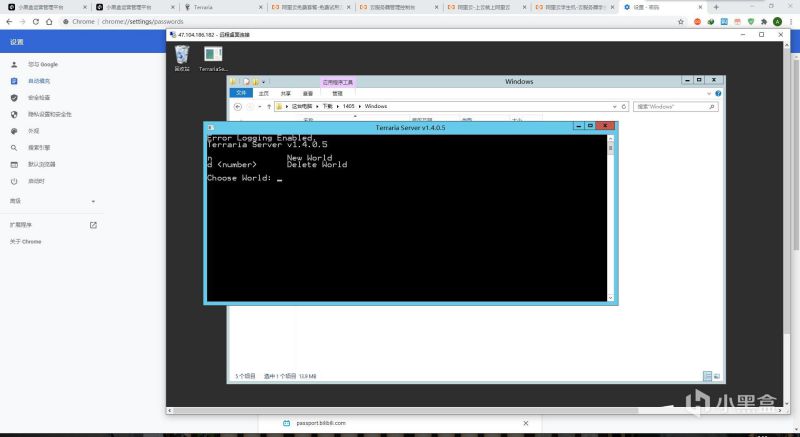800x437 pixels.
Task: Open the Recycle Bin icon on remote desktop
Action: (x=182, y=58)
